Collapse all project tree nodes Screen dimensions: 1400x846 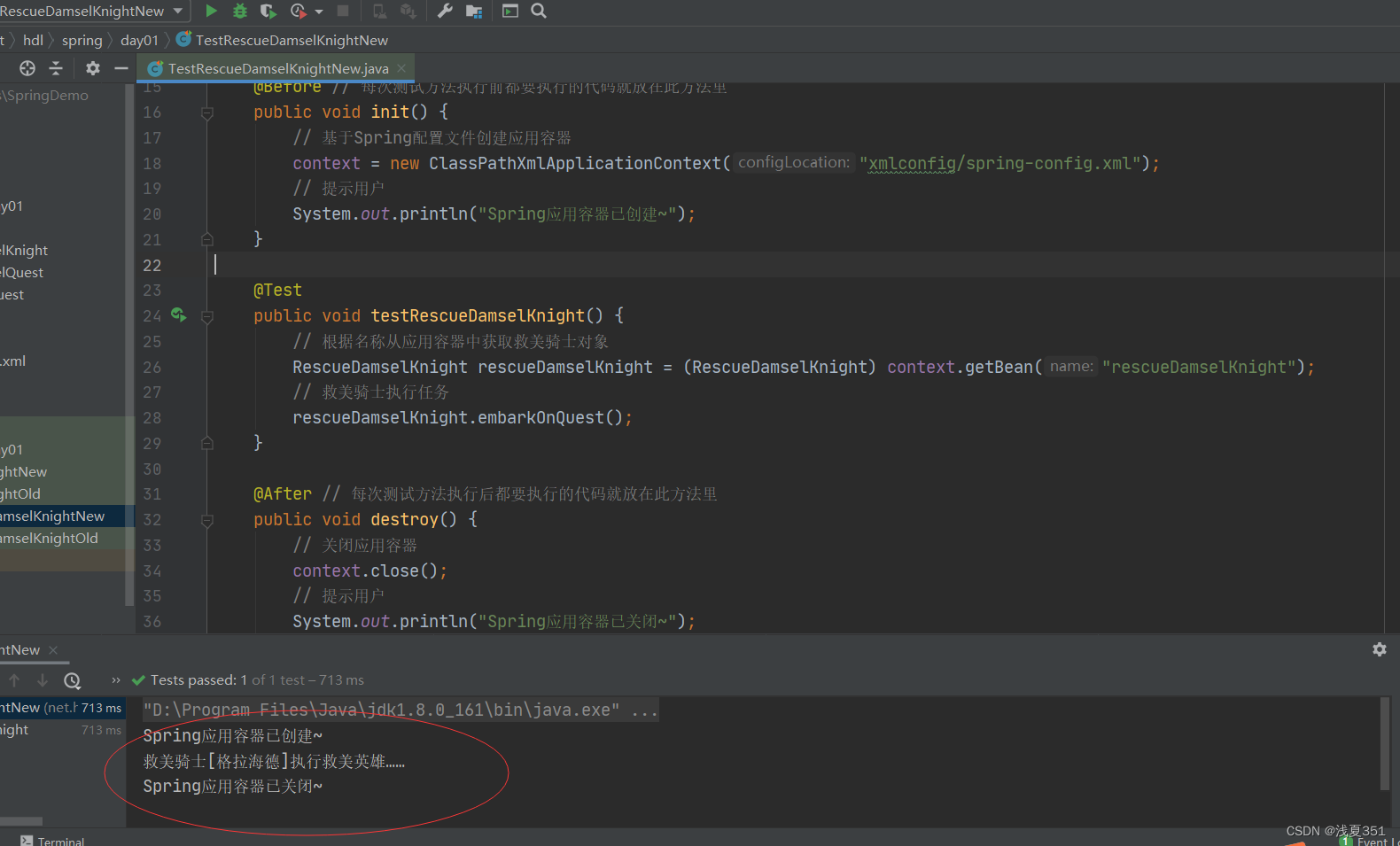click(56, 68)
